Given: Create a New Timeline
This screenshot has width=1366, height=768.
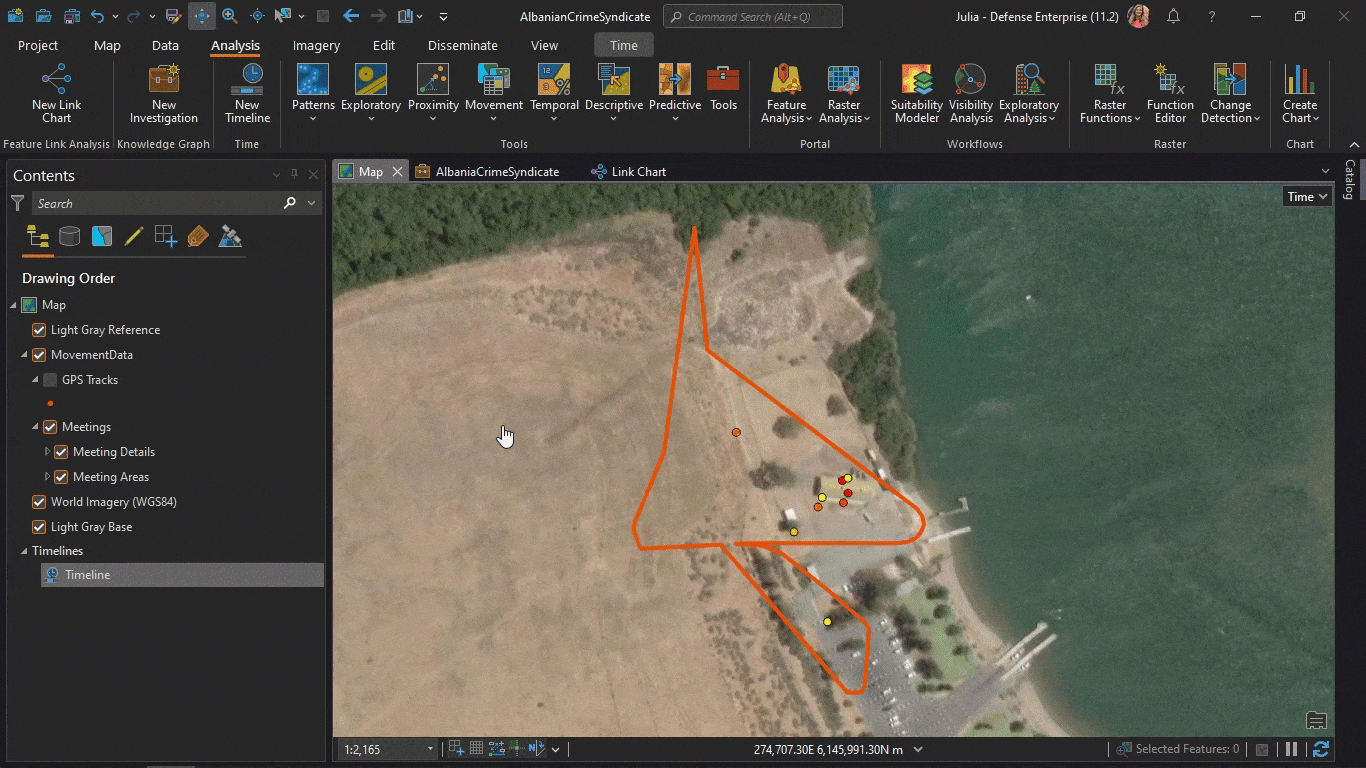Looking at the screenshot, I should point(247,95).
